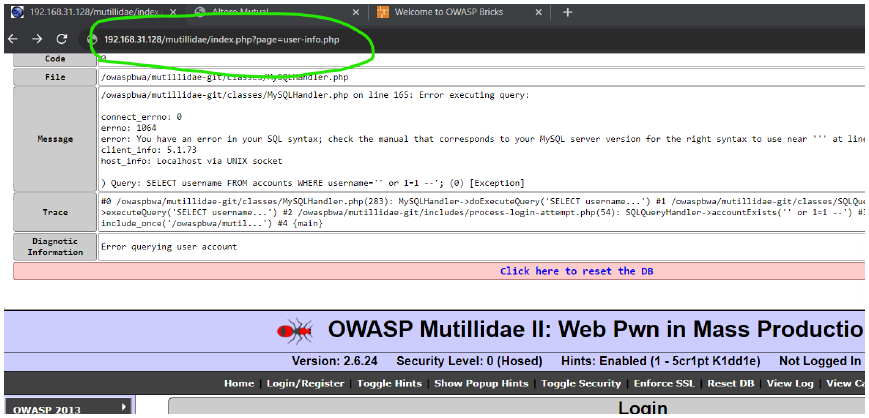The height and width of the screenshot is (418, 869).
Task: Go back using the browser back arrow
Action: point(13,39)
